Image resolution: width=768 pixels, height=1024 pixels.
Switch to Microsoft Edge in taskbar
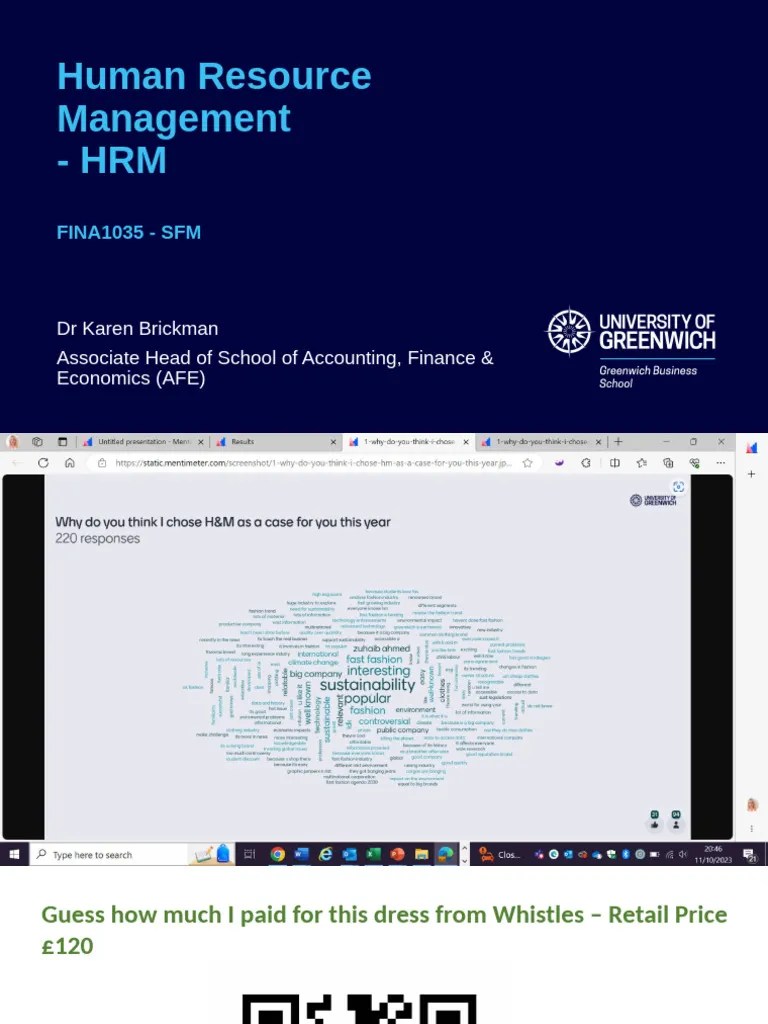click(445, 854)
